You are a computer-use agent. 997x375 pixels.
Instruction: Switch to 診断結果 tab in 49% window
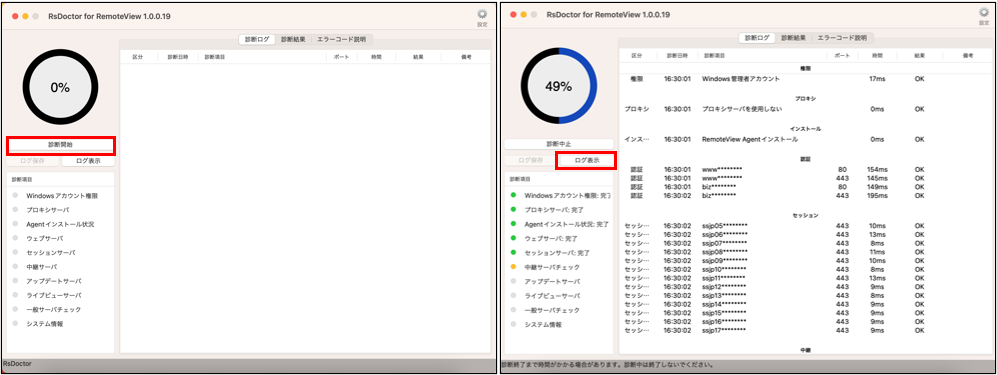(793, 38)
